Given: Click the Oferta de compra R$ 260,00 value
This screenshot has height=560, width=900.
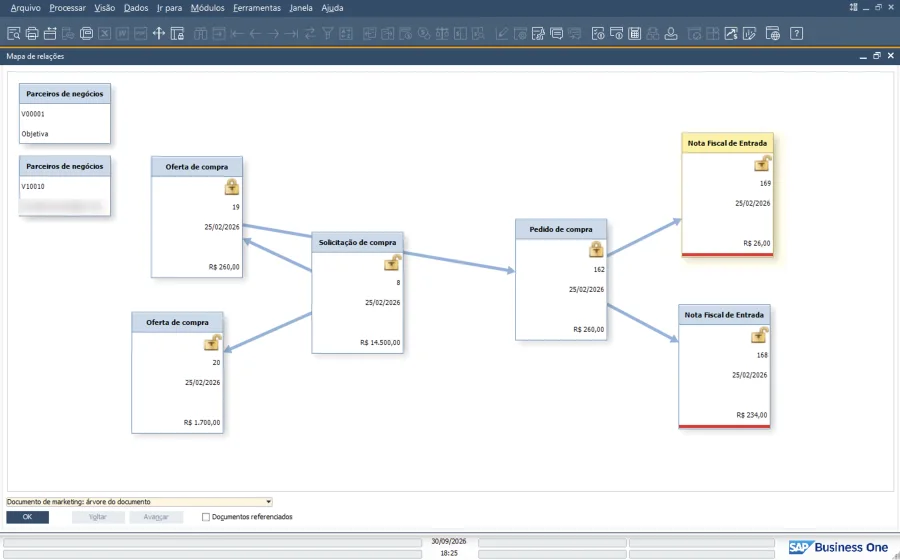Looking at the screenshot, I should tap(224, 267).
